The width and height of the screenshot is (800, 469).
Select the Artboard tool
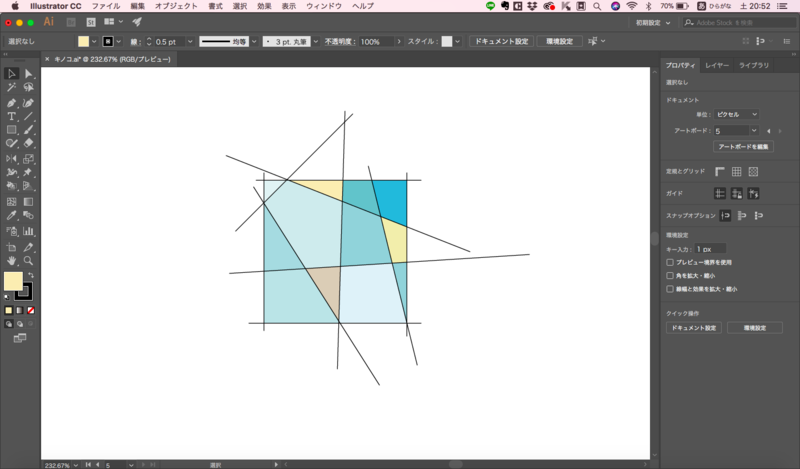(x=11, y=247)
